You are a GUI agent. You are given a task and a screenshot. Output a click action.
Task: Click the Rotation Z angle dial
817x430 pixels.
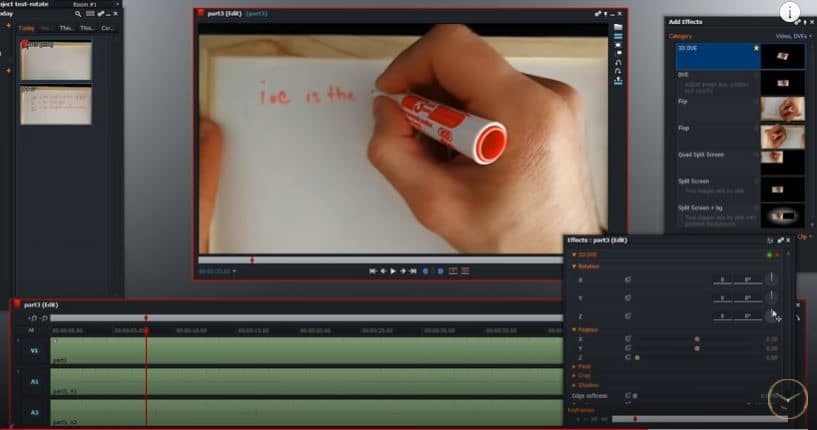tap(771, 315)
